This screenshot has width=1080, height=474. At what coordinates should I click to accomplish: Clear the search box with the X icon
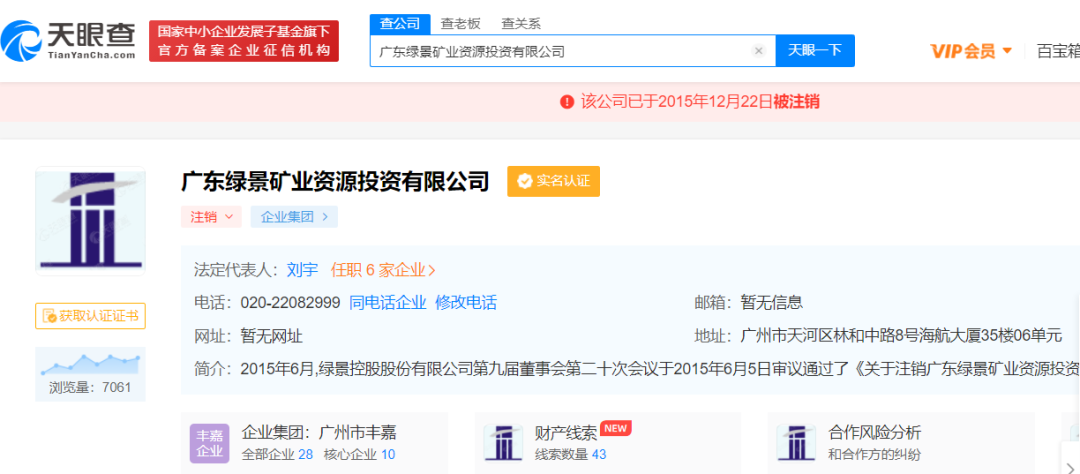758,51
